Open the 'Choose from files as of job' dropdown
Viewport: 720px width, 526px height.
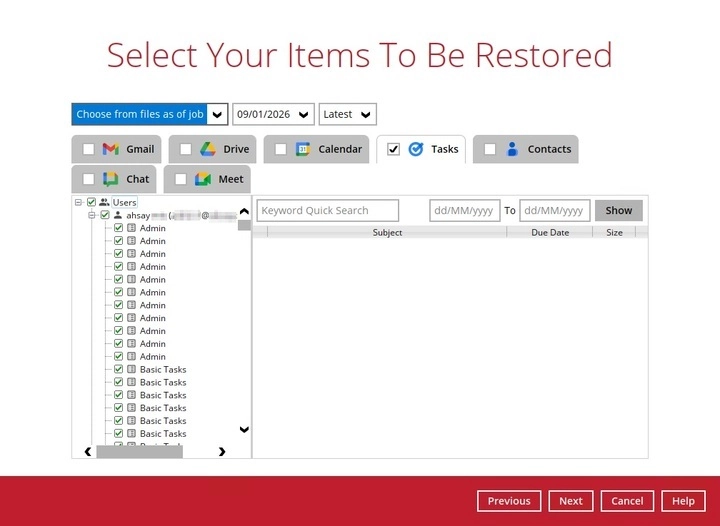150,114
